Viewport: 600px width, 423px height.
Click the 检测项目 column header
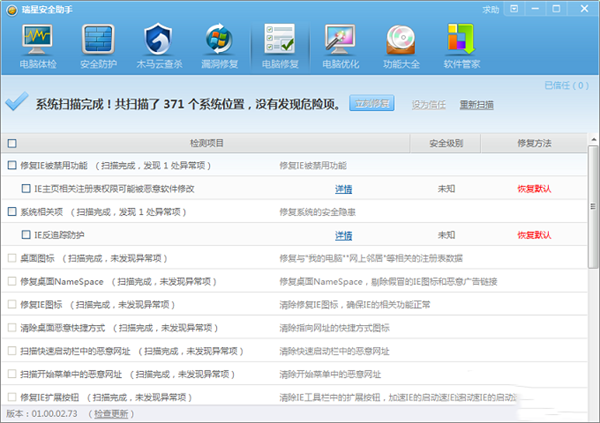(207, 143)
